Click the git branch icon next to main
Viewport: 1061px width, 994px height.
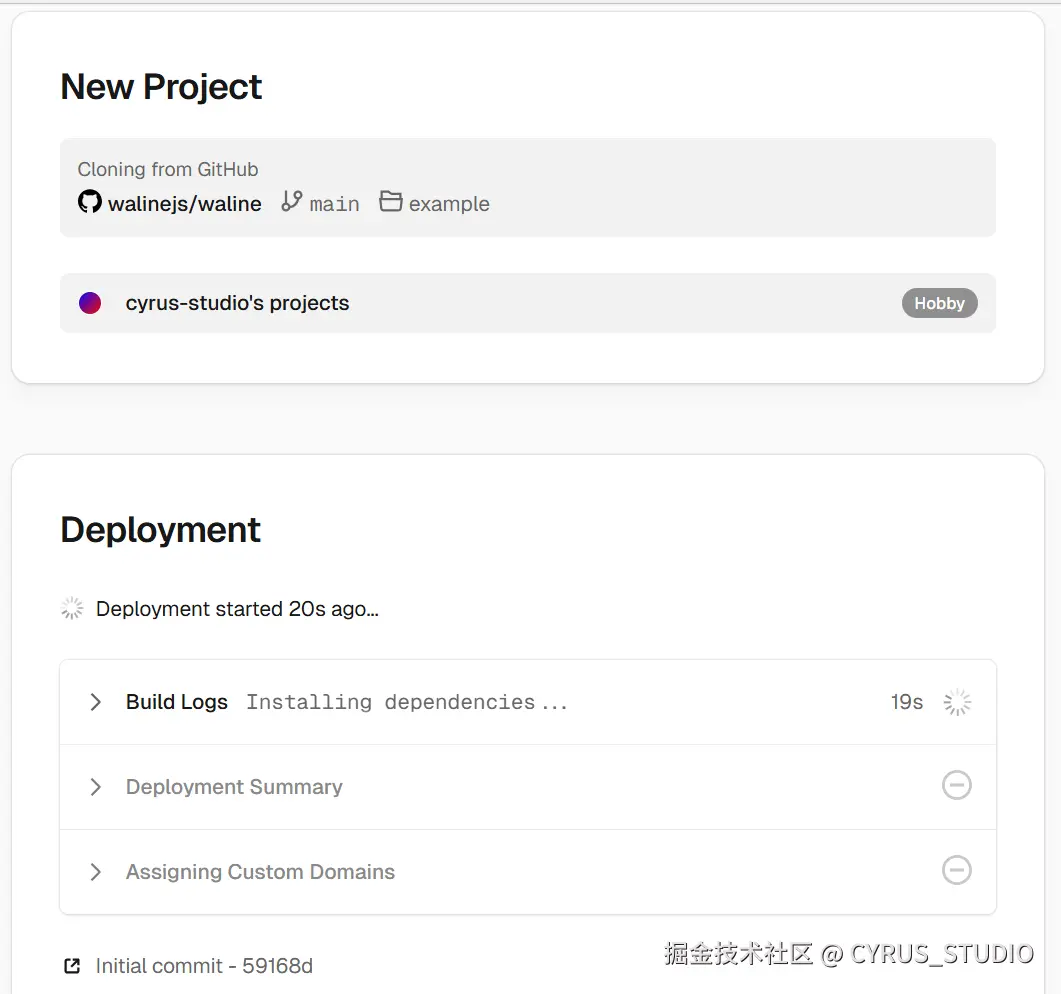[292, 201]
